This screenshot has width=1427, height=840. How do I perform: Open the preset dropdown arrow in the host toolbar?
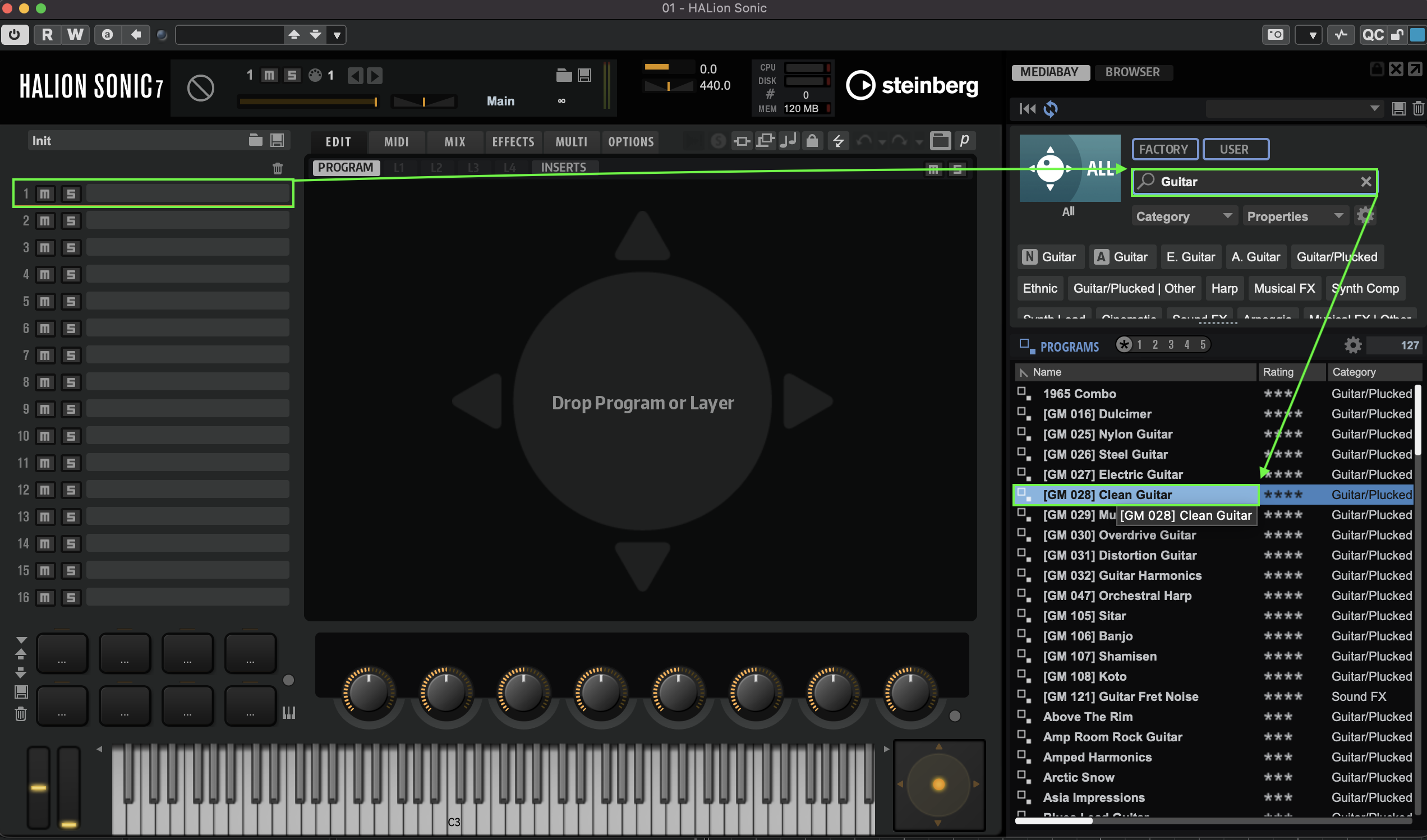click(337, 35)
